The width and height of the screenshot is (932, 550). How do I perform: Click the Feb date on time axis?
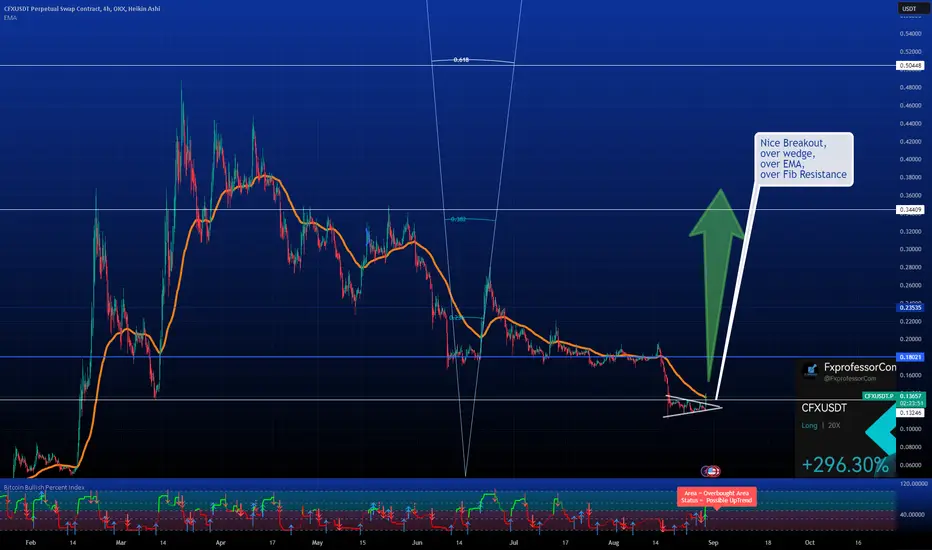31,542
